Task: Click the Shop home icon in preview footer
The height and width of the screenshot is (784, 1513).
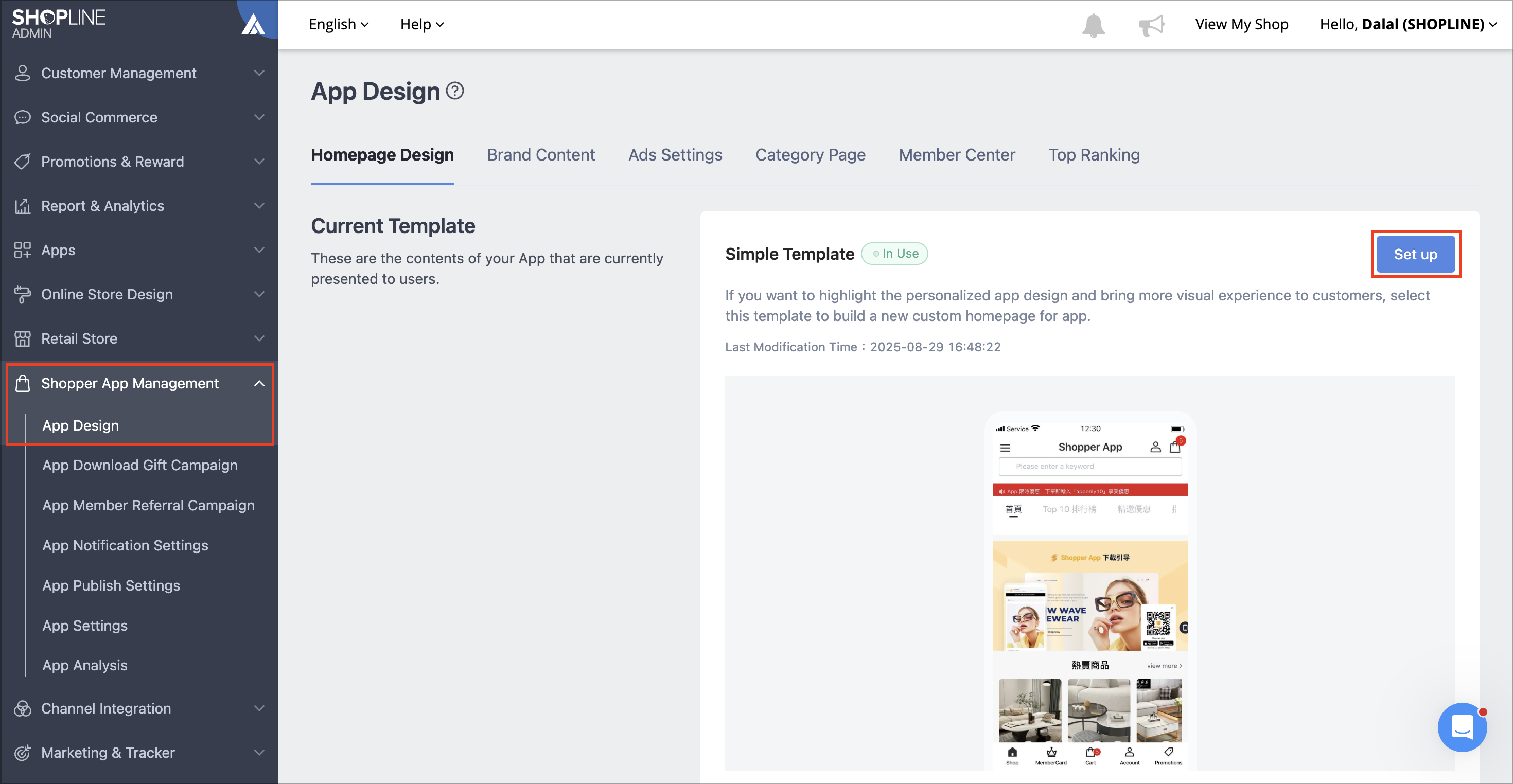Action: tap(1012, 752)
